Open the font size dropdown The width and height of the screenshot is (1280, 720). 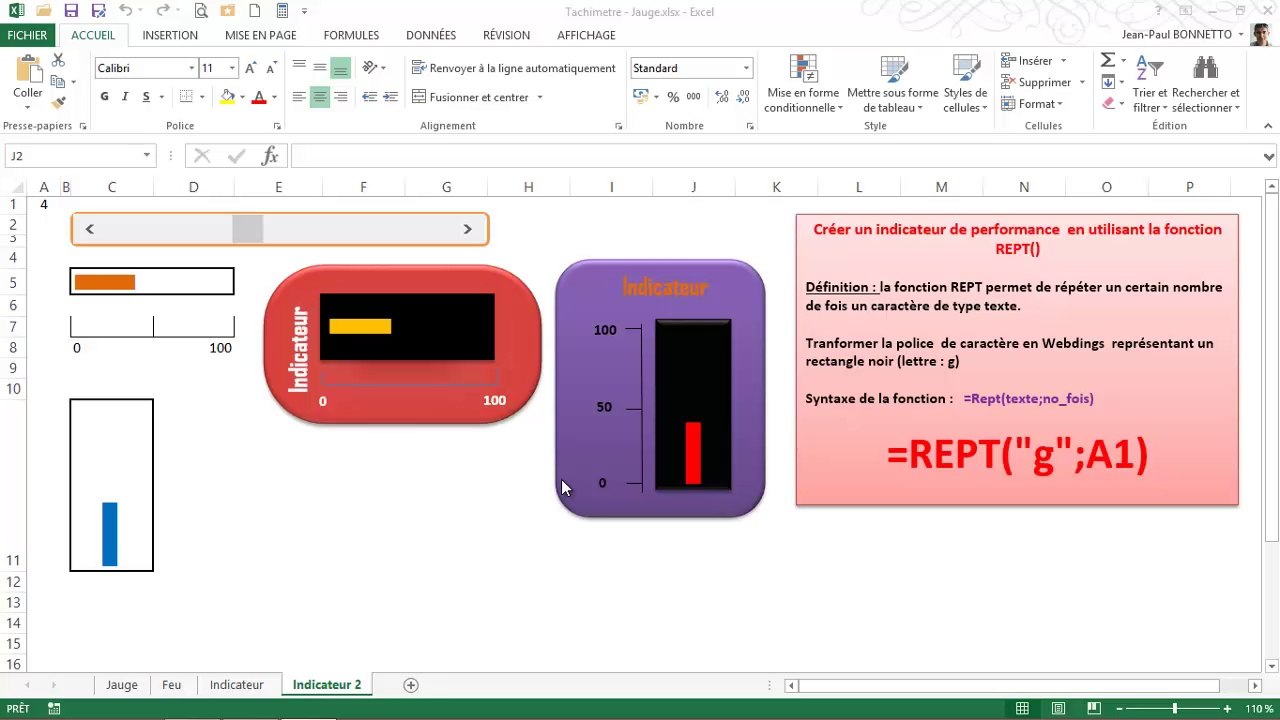click(232, 68)
